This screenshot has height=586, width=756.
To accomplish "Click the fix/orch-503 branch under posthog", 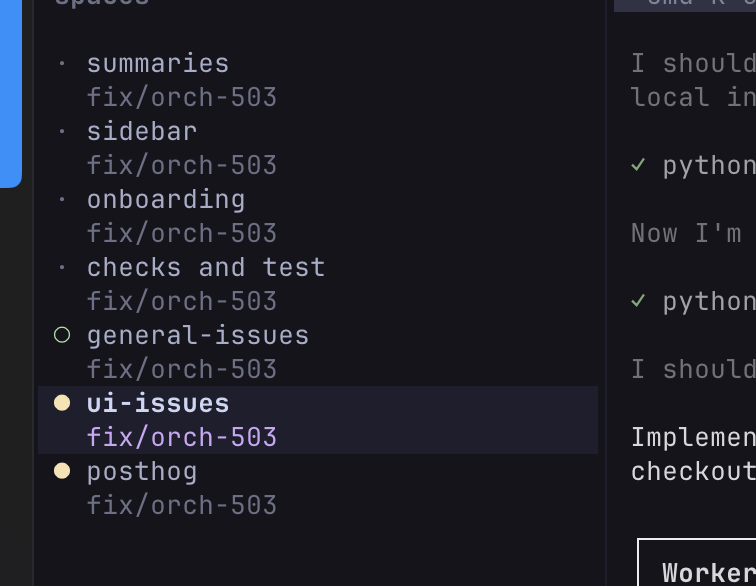I will [181, 505].
